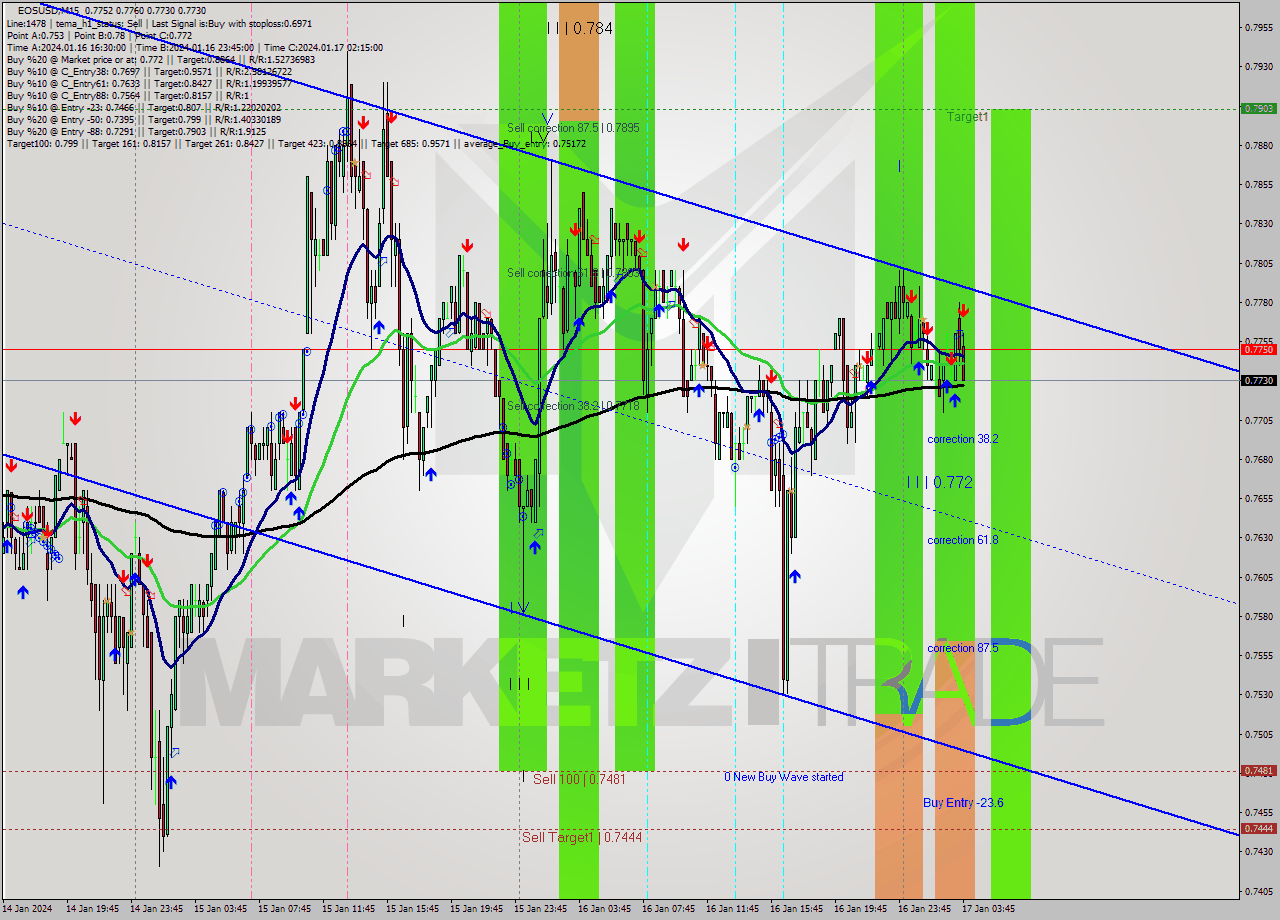Click the red 0.7481 price tag
This screenshot has width=1280, height=920.
pyautogui.click(x=1258, y=770)
